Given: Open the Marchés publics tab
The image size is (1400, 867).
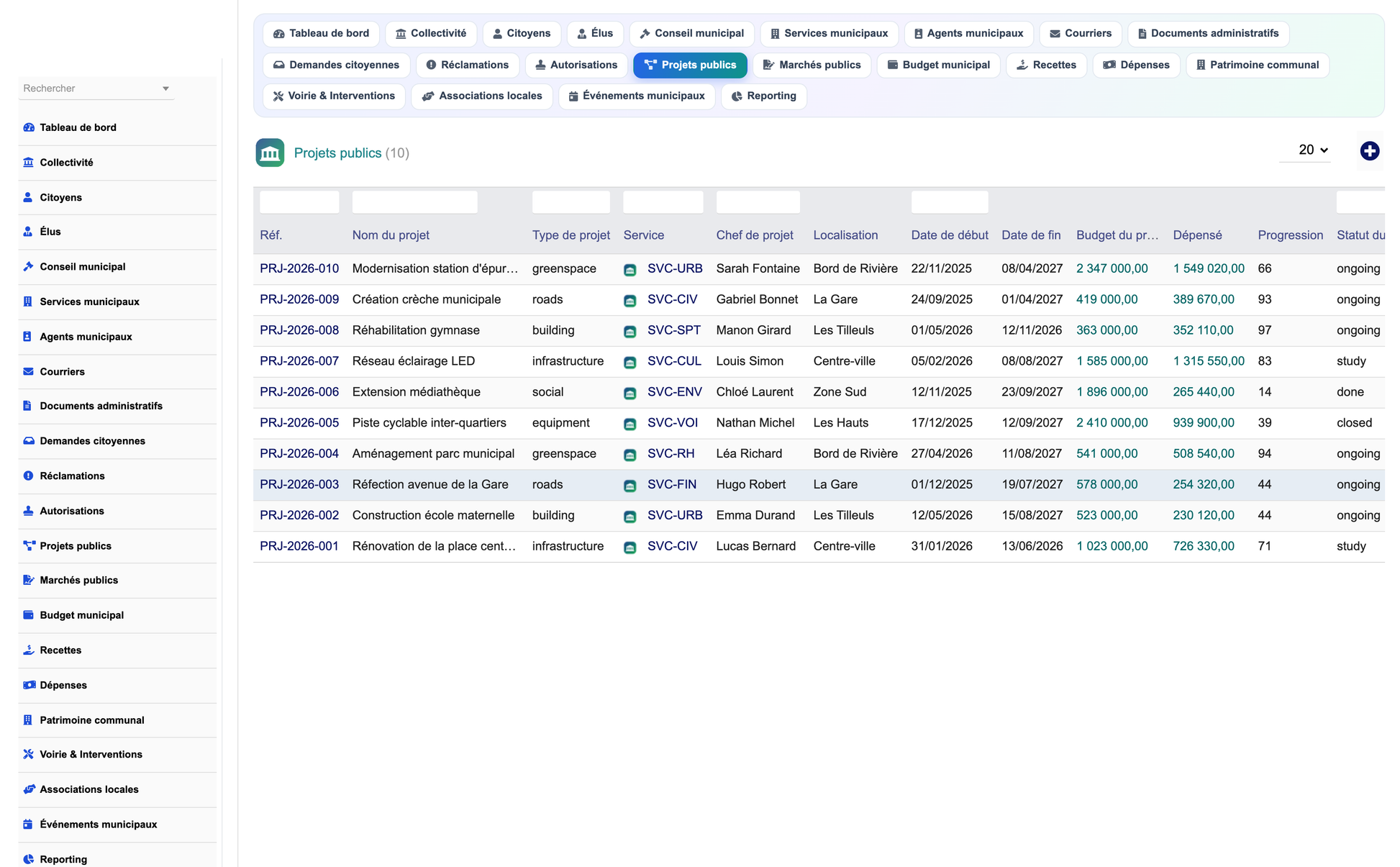Looking at the screenshot, I should [812, 65].
